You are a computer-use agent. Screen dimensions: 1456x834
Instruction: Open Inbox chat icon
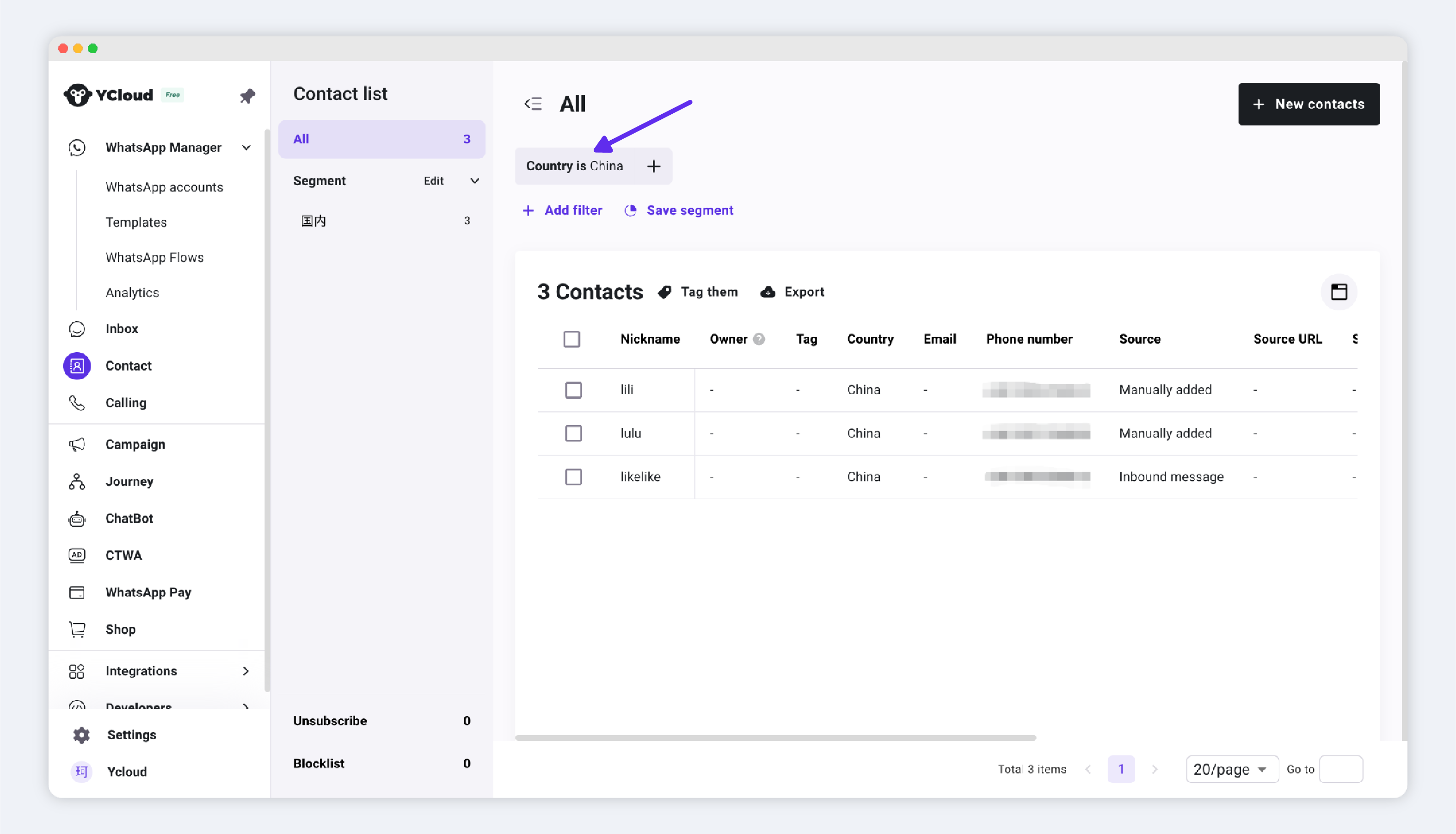pyautogui.click(x=77, y=329)
